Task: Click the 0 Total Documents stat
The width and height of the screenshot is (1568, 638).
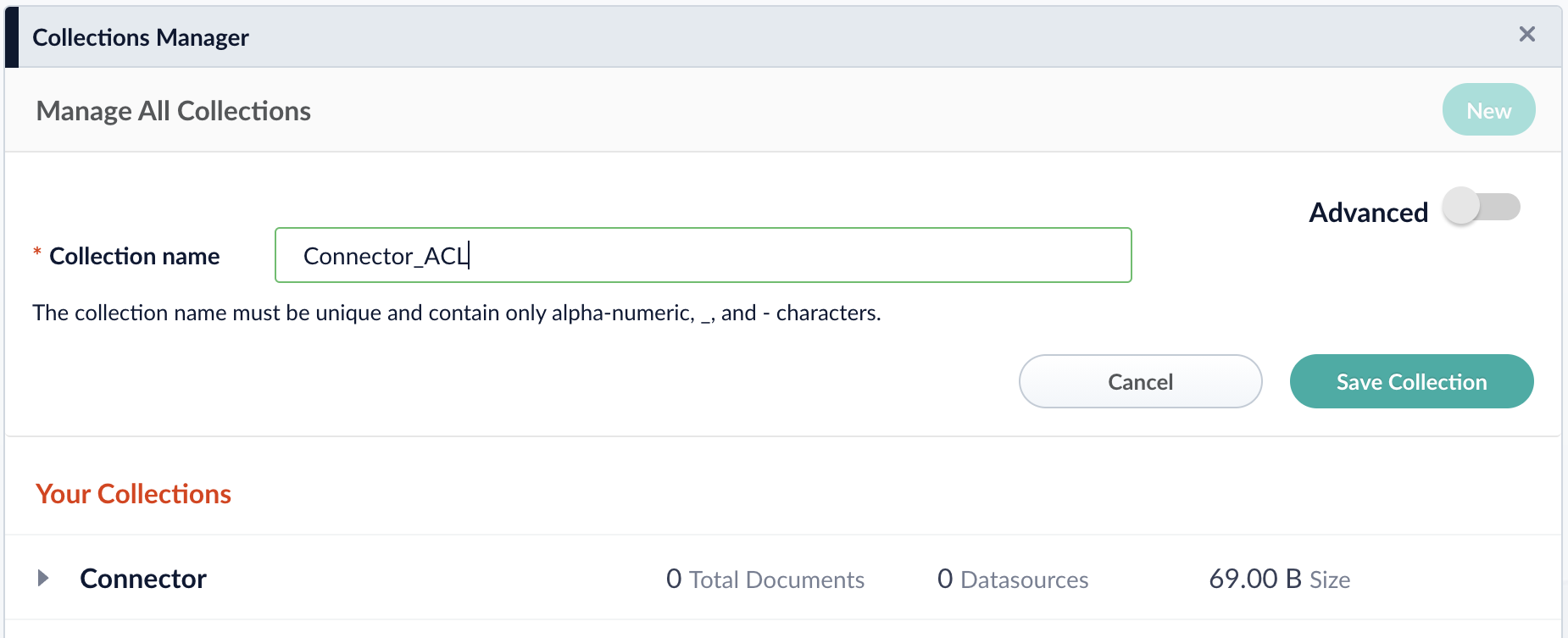Action: [x=765, y=580]
